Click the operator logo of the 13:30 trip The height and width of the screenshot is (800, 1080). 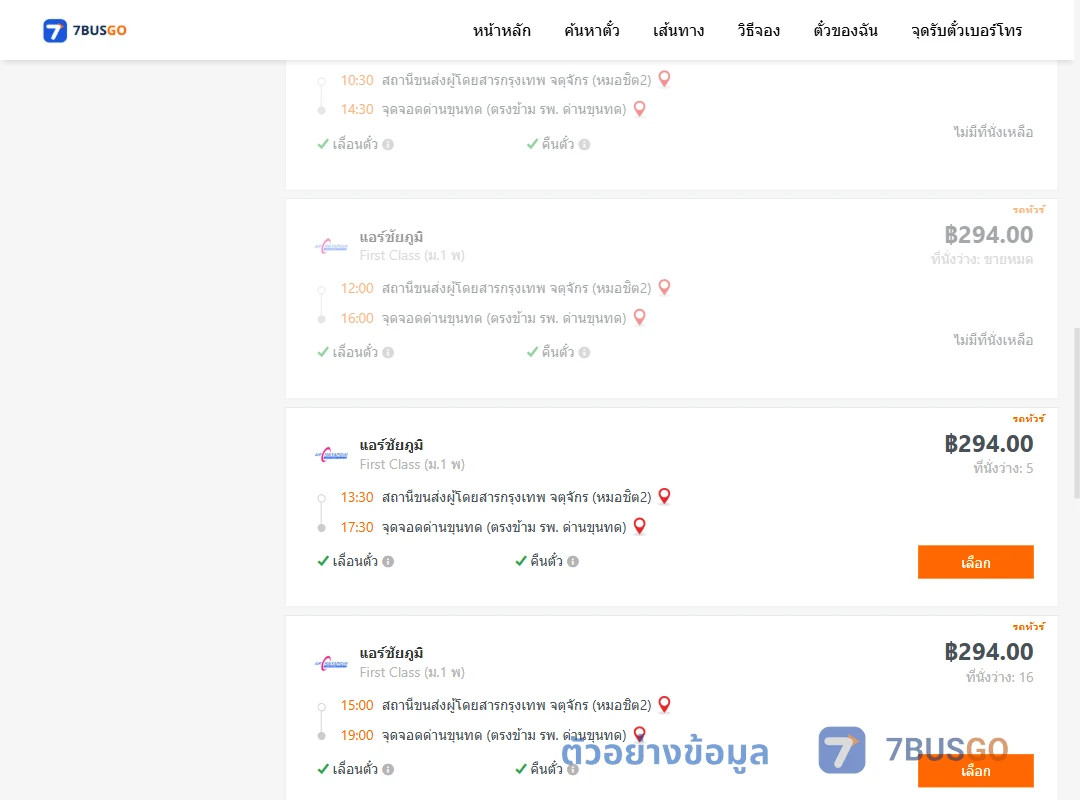point(331,455)
